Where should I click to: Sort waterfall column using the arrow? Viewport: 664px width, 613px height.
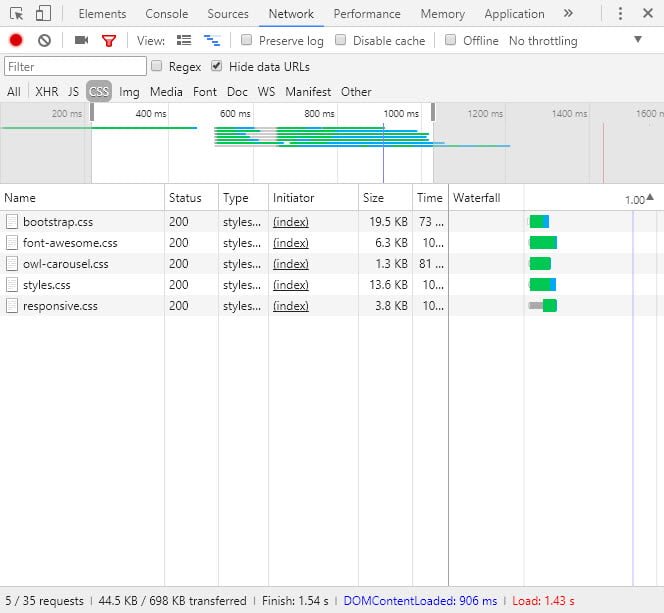click(x=650, y=198)
